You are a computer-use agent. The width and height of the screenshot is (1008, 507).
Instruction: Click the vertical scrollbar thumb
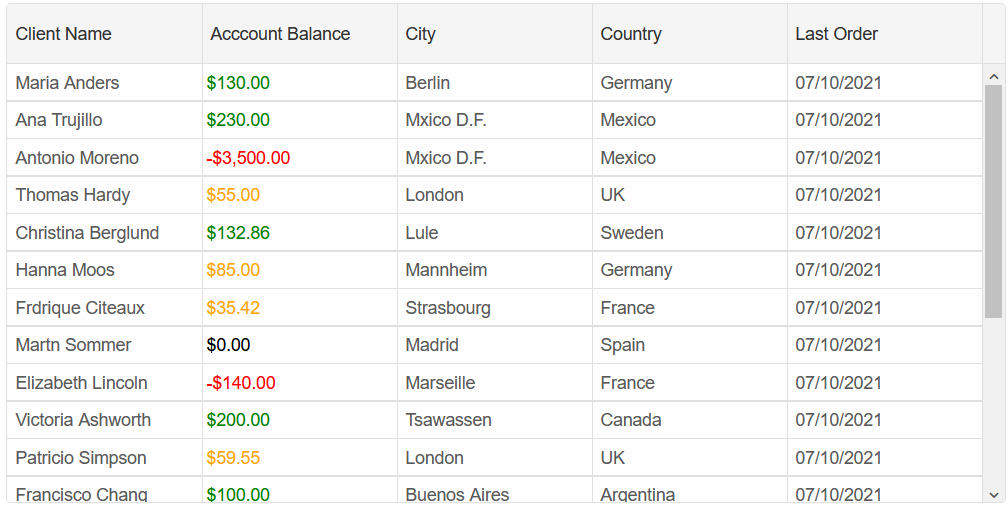[x=993, y=201]
